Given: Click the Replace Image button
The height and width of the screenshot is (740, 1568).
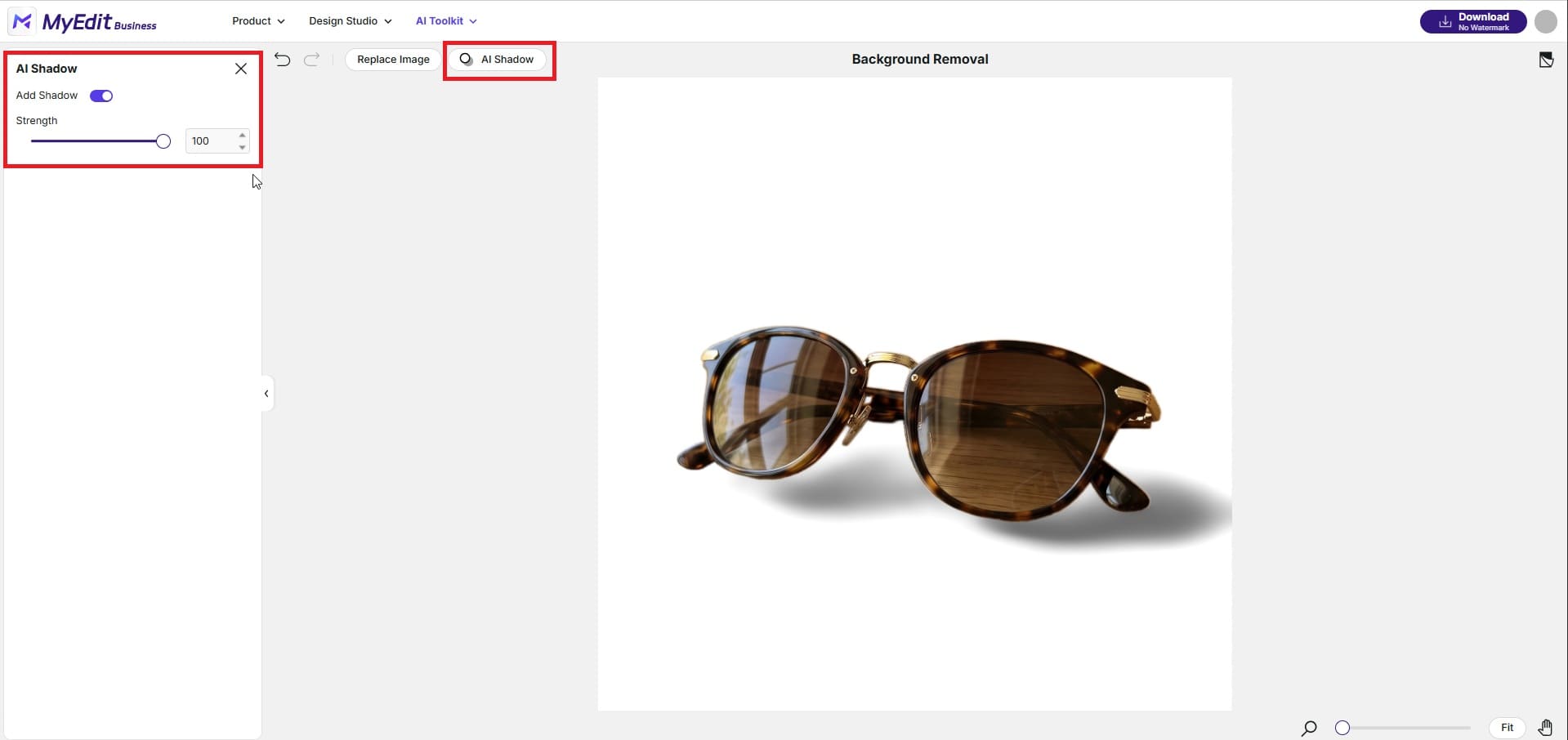Looking at the screenshot, I should pyautogui.click(x=392, y=59).
